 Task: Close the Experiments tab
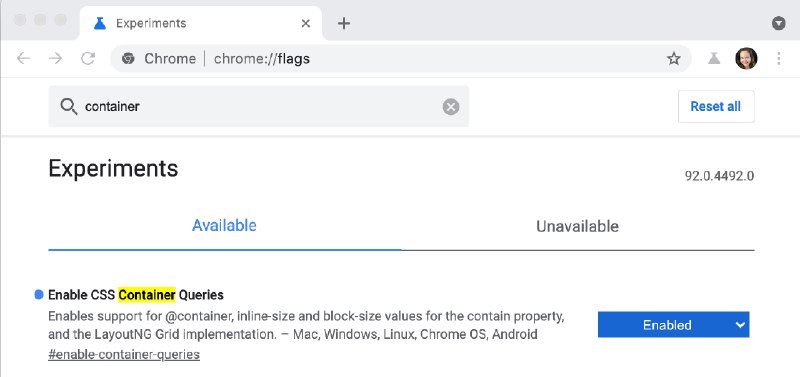pyautogui.click(x=306, y=23)
